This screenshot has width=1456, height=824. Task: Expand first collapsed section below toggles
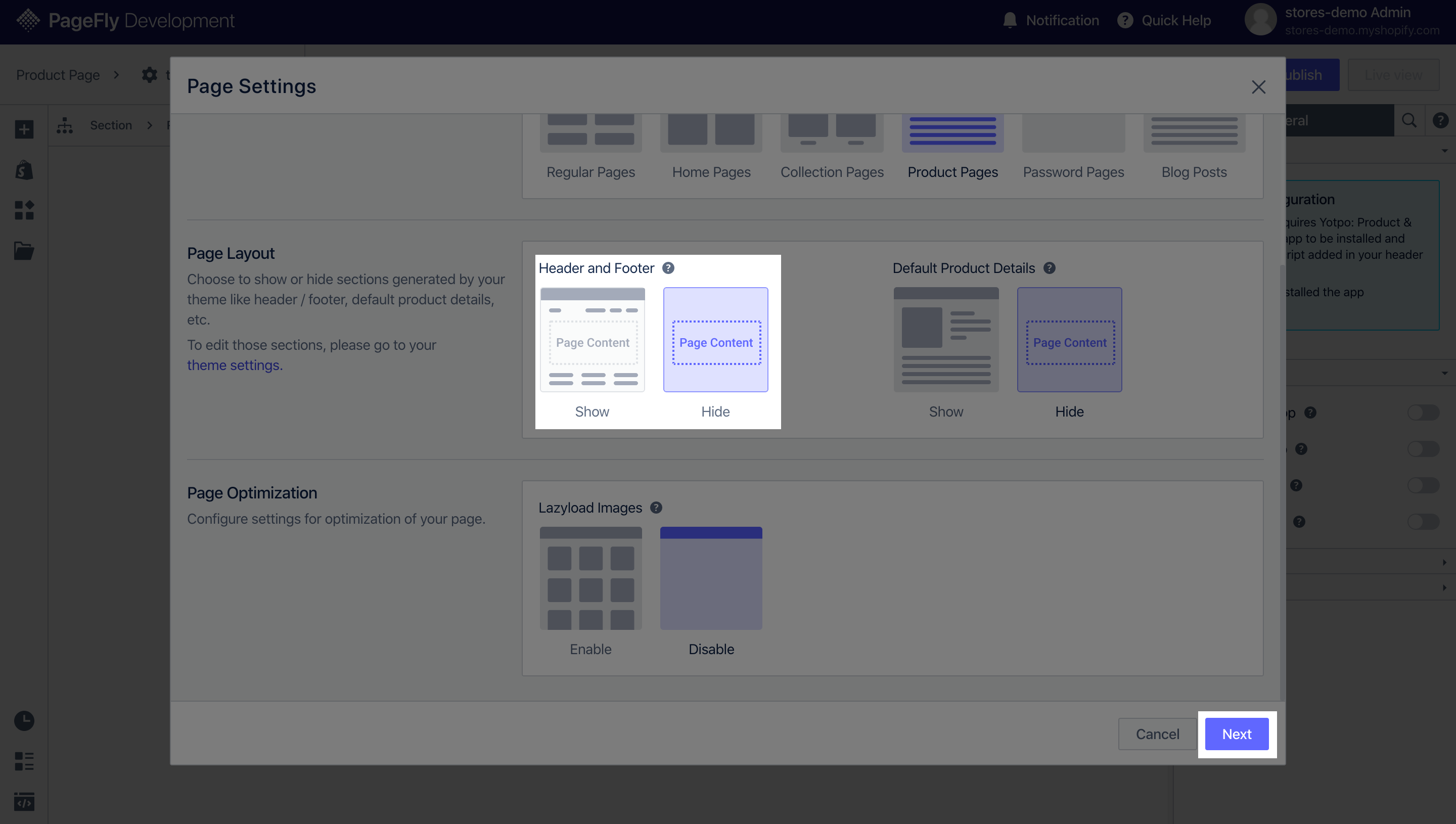(x=1445, y=562)
